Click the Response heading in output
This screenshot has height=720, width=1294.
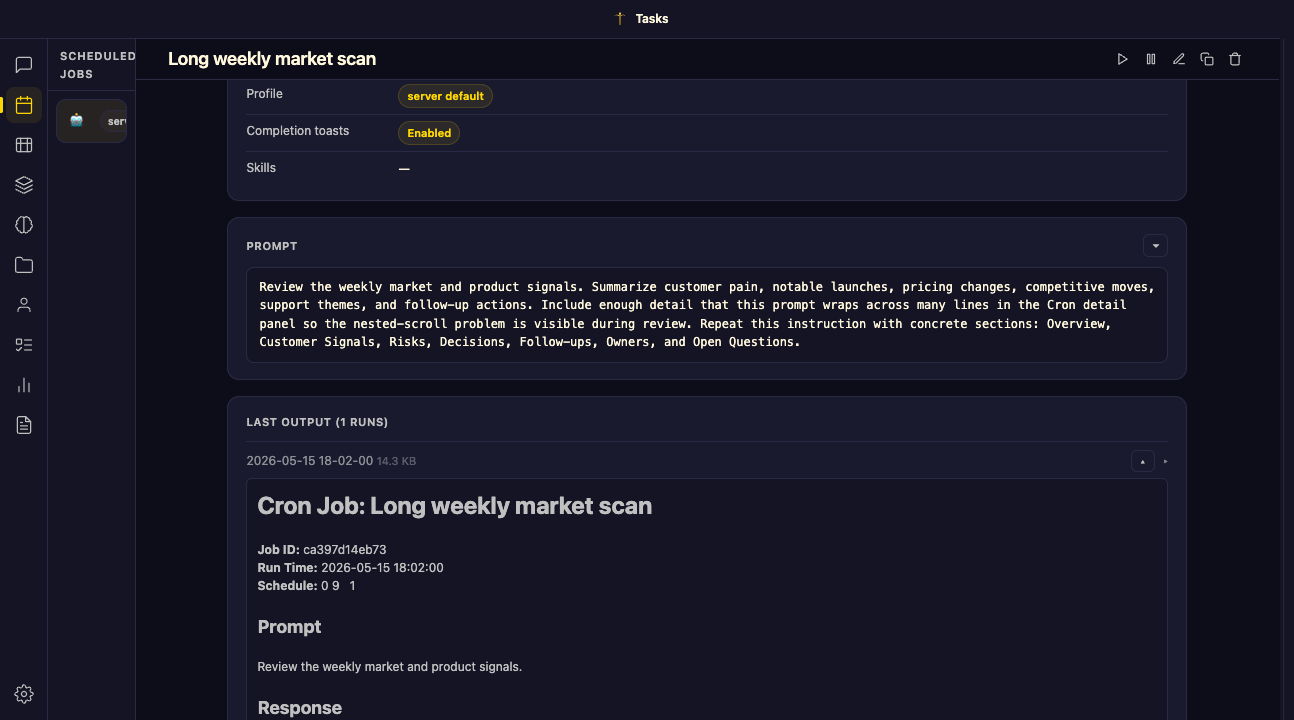299,708
